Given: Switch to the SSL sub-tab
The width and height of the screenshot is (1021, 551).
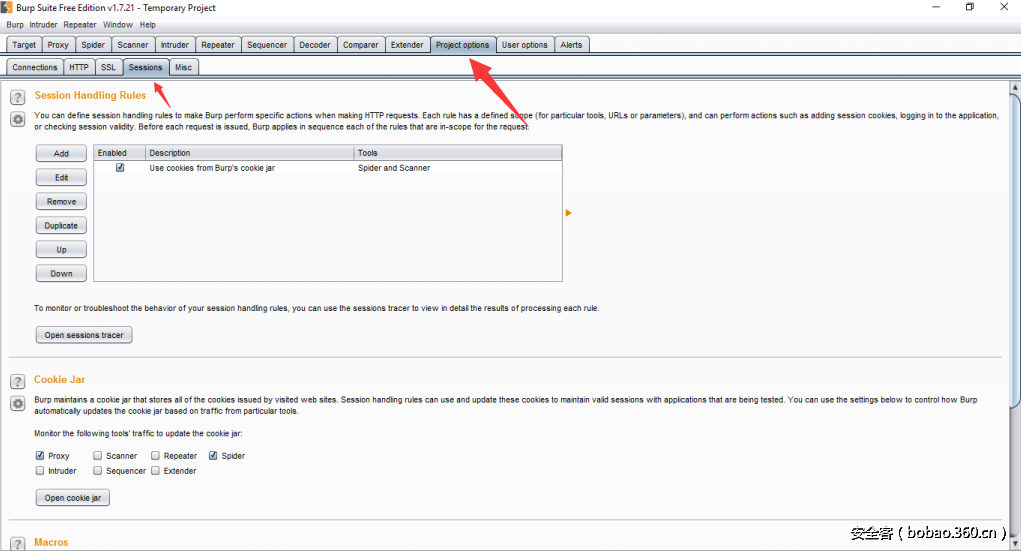Looking at the screenshot, I should [x=108, y=67].
